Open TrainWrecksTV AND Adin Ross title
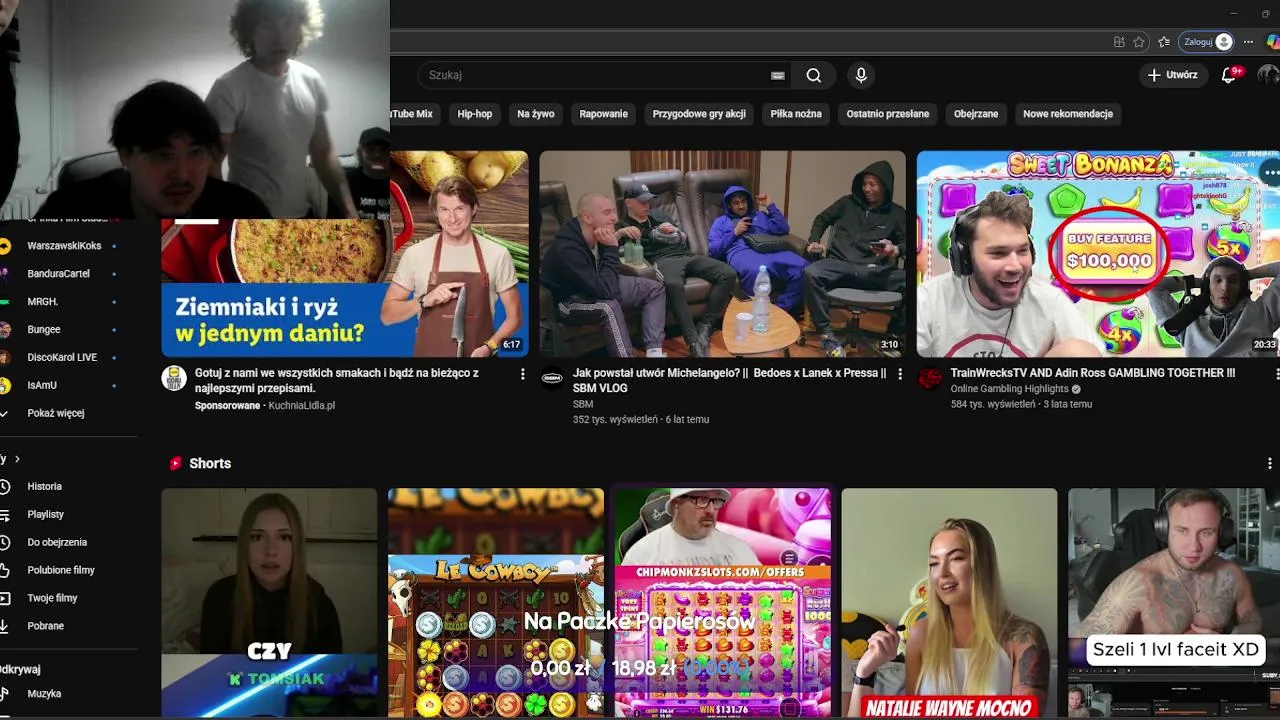 [1093, 373]
